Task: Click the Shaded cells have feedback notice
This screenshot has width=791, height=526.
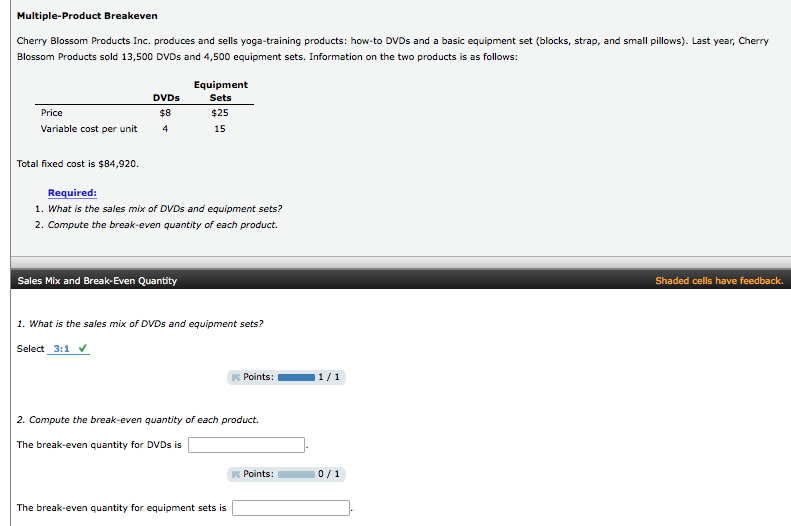Action: [x=719, y=281]
